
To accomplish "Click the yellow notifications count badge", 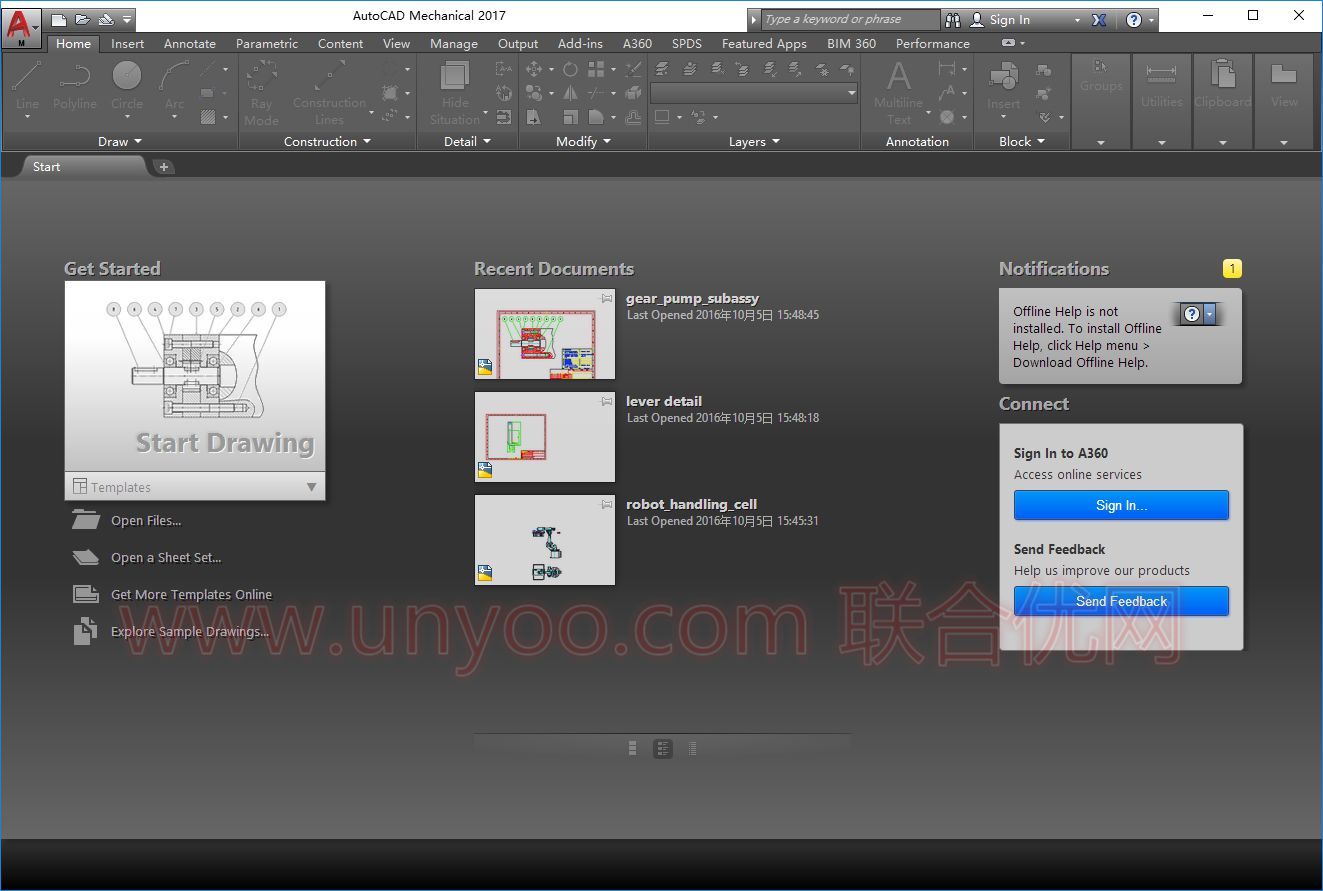I will [x=1232, y=268].
